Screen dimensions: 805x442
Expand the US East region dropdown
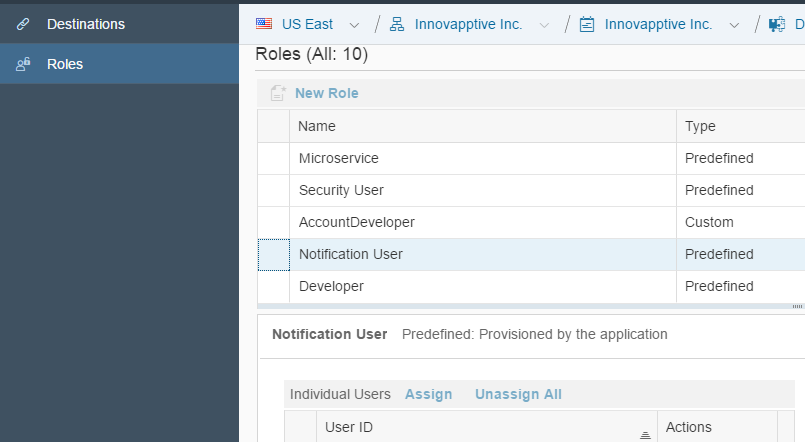coord(354,25)
